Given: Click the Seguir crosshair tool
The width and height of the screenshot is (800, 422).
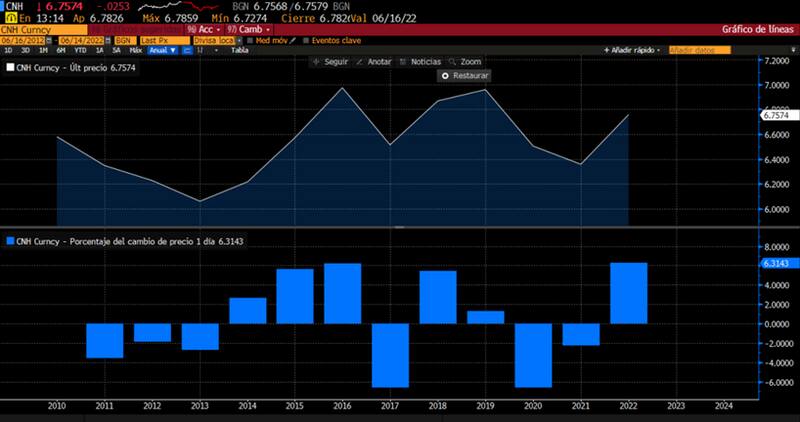Looking at the screenshot, I should coord(334,62).
